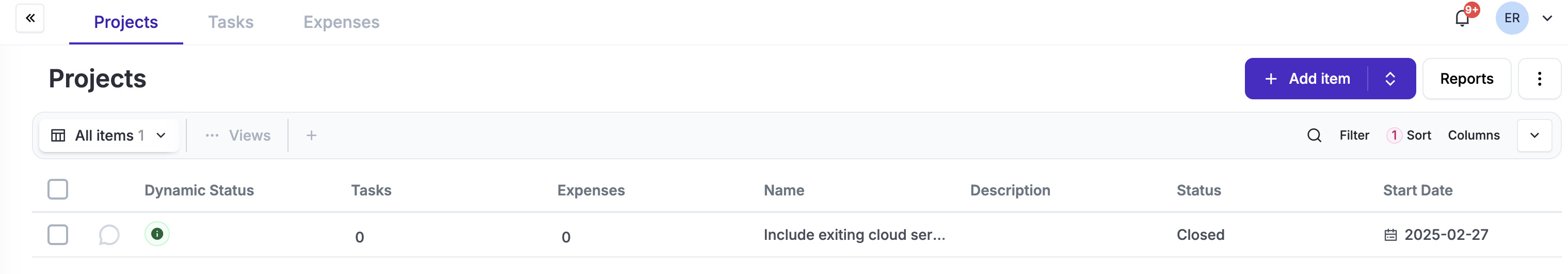Image resolution: width=1568 pixels, height=274 pixels.
Task: Switch to the Tasks tab
Action: [x=231, y=22]
